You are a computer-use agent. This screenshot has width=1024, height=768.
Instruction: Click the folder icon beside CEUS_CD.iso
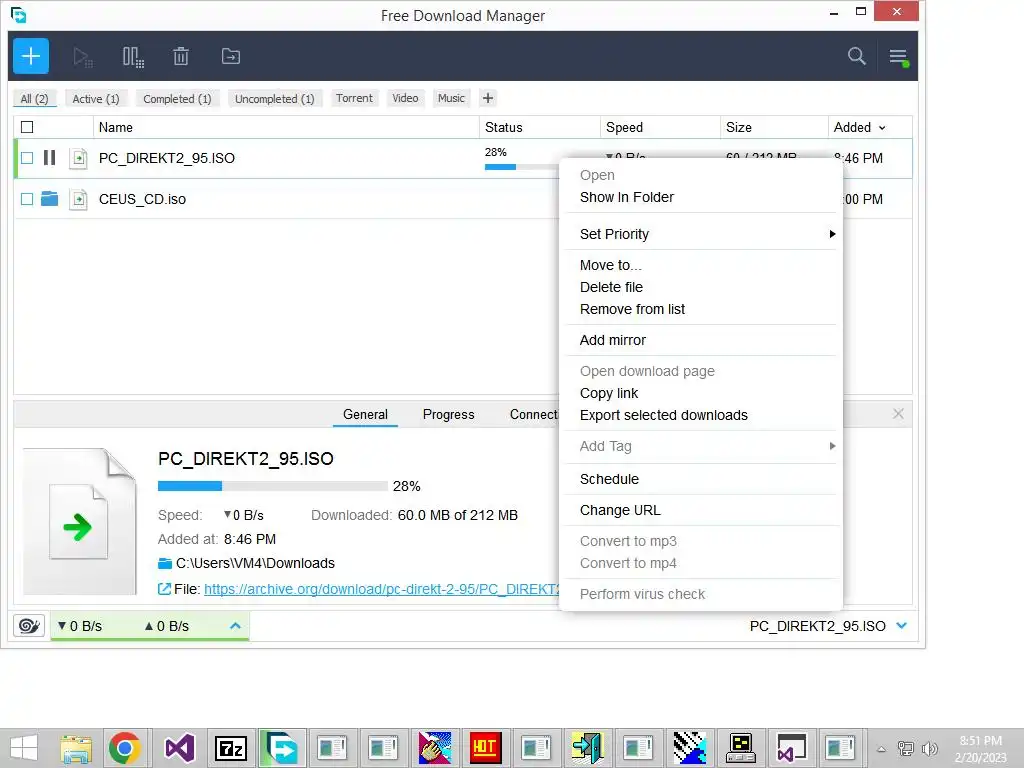click(x=50, y=199)
